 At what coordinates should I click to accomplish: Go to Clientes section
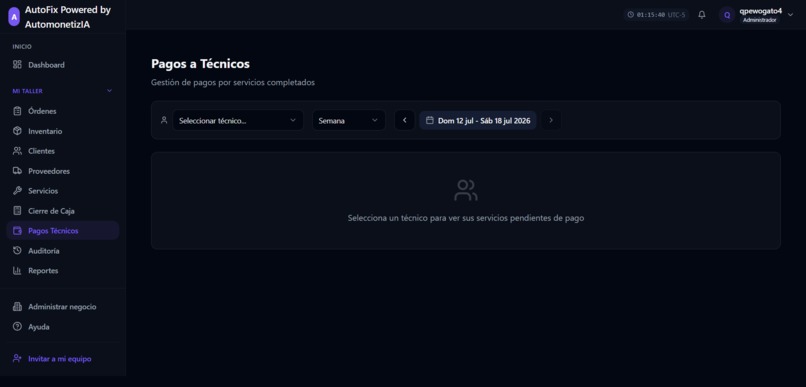click(63, 151)
